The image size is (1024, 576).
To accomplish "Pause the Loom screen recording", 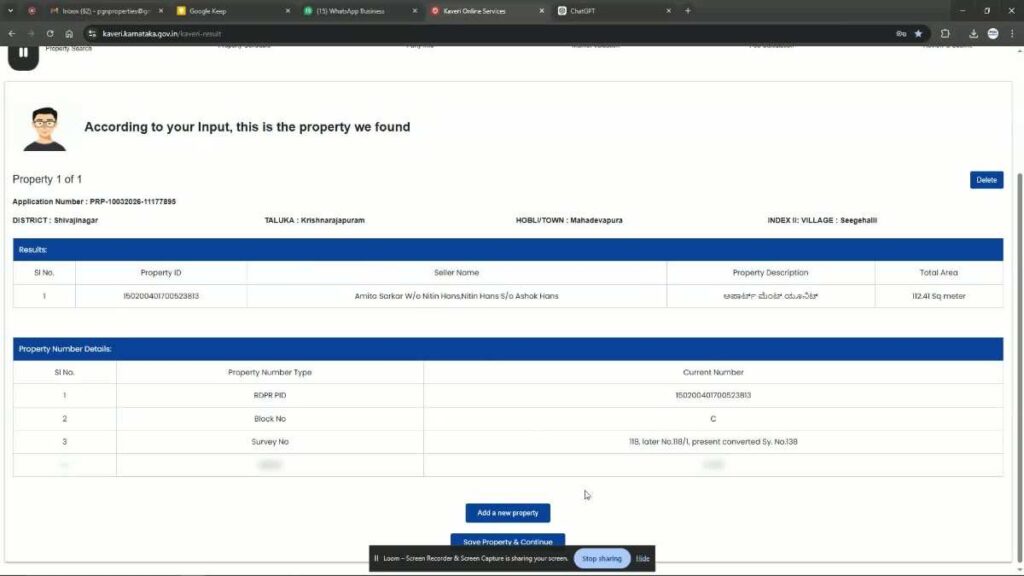I will pos(22,53).
